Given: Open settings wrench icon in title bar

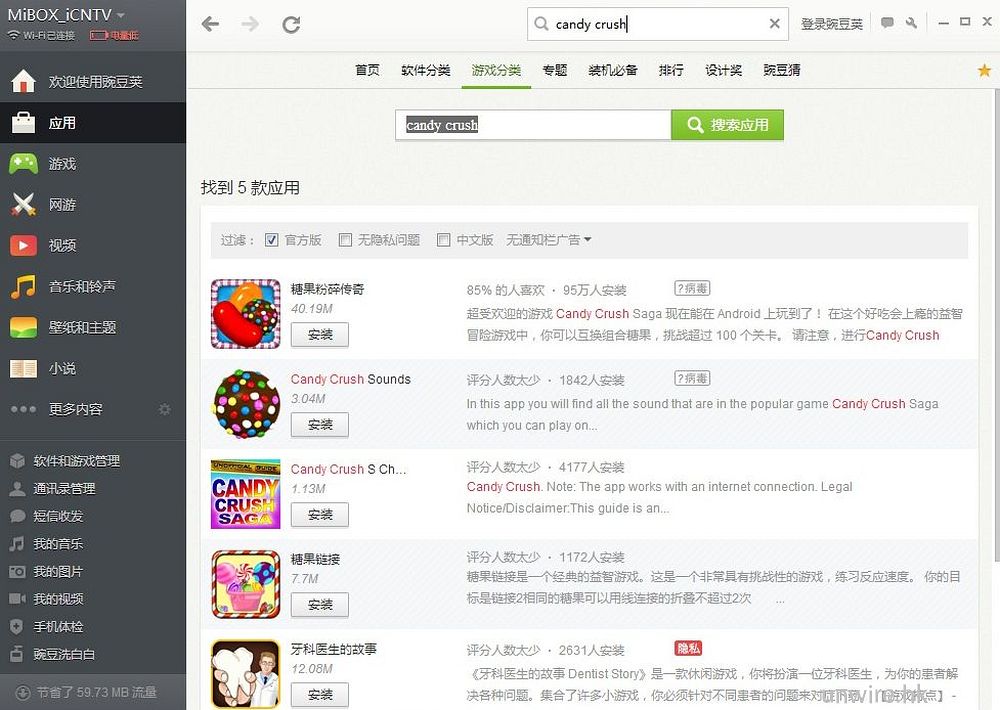Looking at the screenshot, I should click(911, 23).
